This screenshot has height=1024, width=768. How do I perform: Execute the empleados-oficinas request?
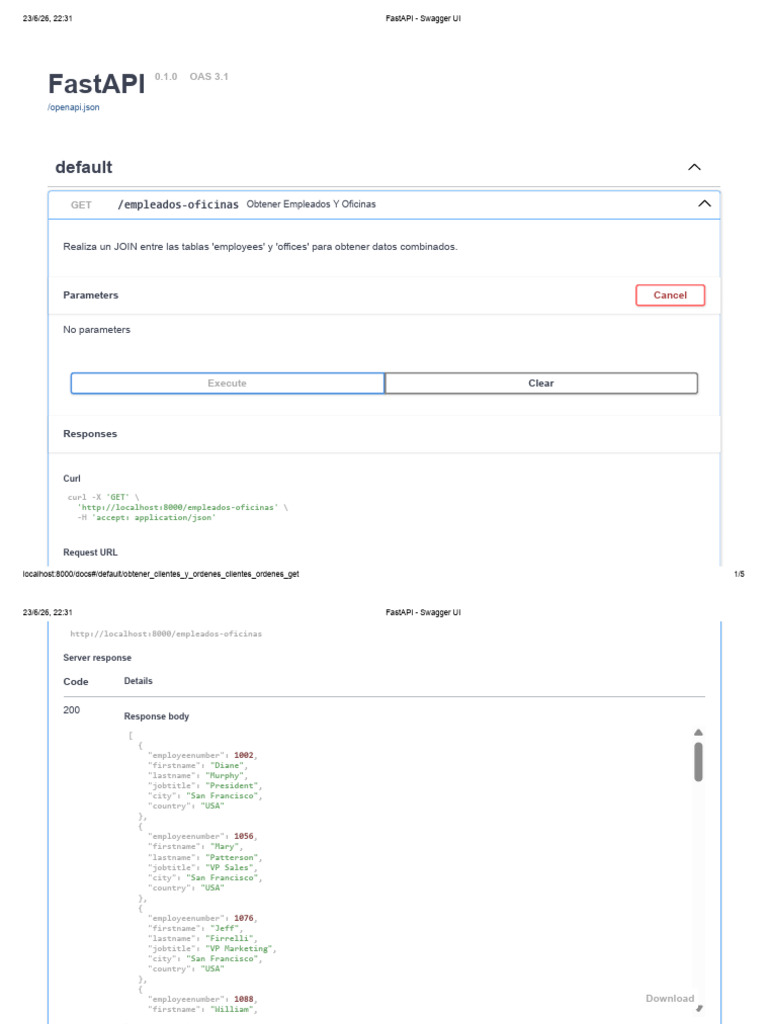coord(227,383)
